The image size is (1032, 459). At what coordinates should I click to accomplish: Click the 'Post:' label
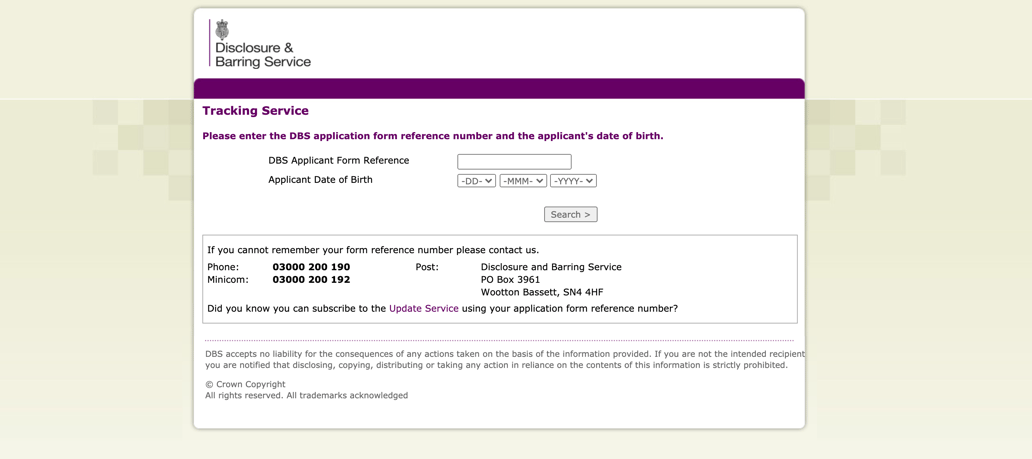[x=427, y=267]
